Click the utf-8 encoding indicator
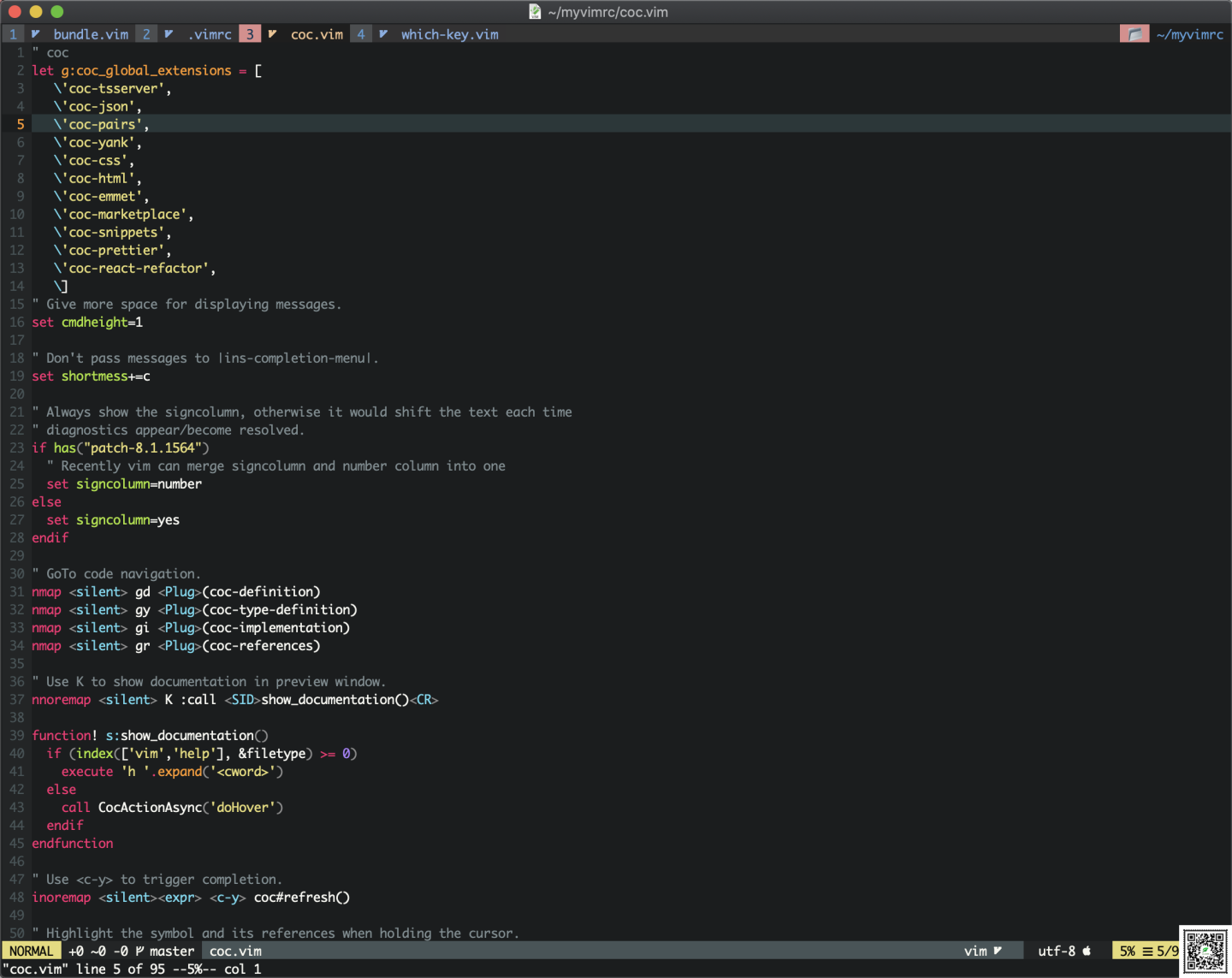The image size is (1232, 978). (x=1057, y=951)
